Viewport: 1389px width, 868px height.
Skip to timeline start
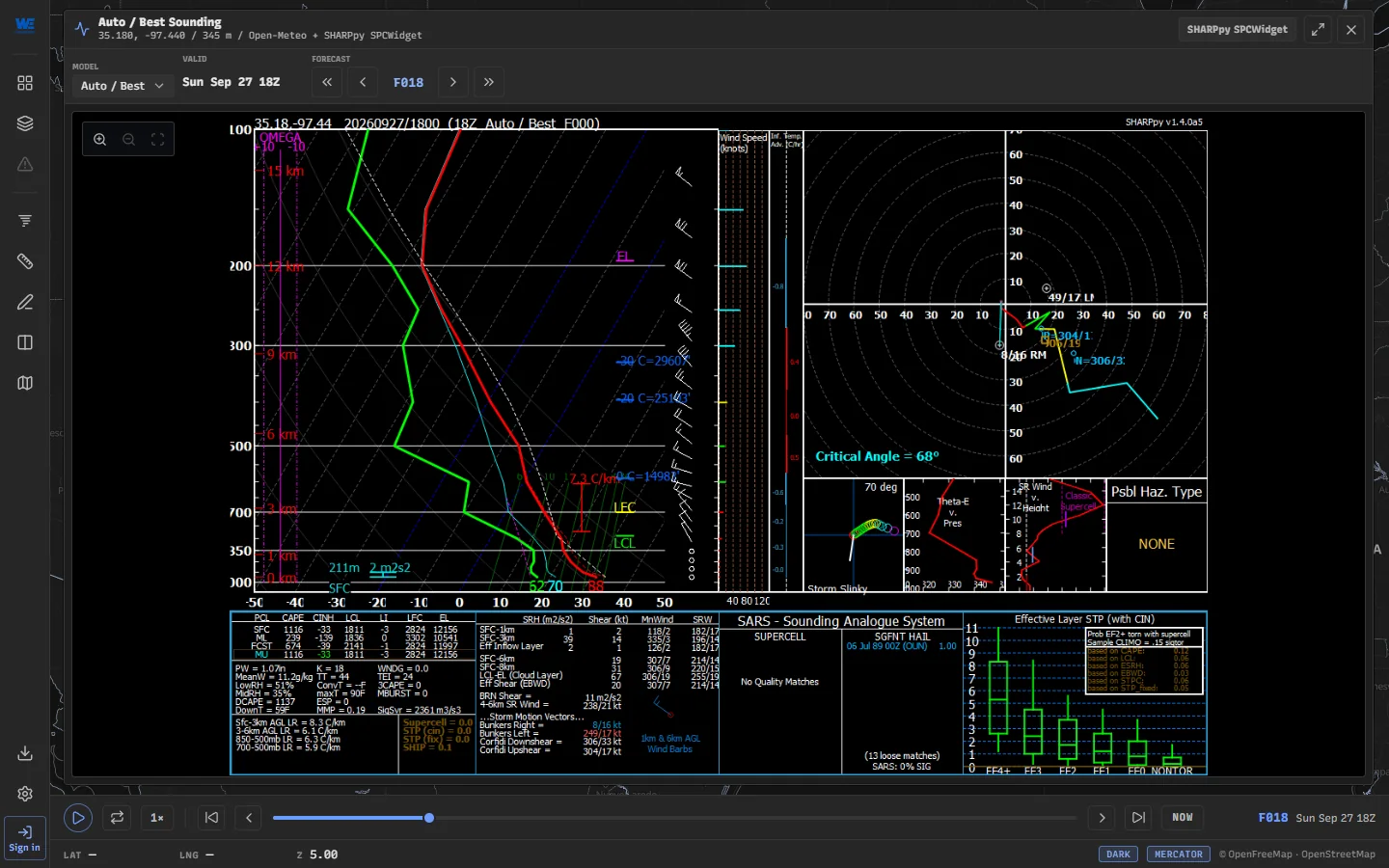(211, 818)
